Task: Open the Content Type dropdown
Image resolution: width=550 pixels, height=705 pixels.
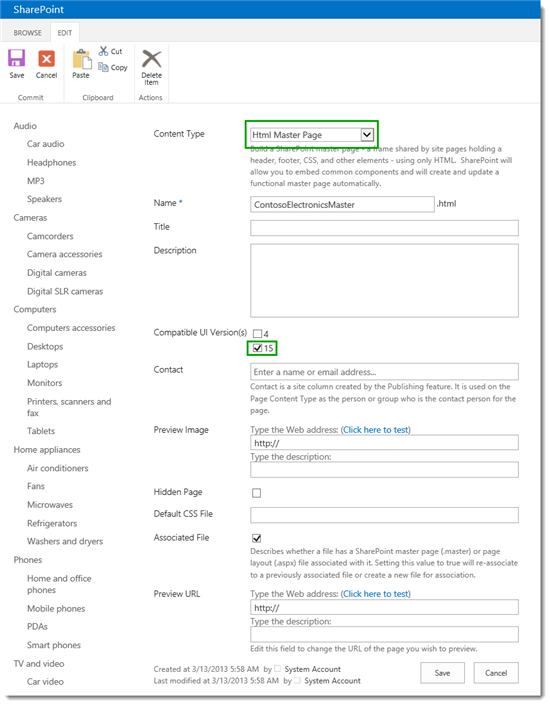Action: pyautogui.click(x=312, y=134)
